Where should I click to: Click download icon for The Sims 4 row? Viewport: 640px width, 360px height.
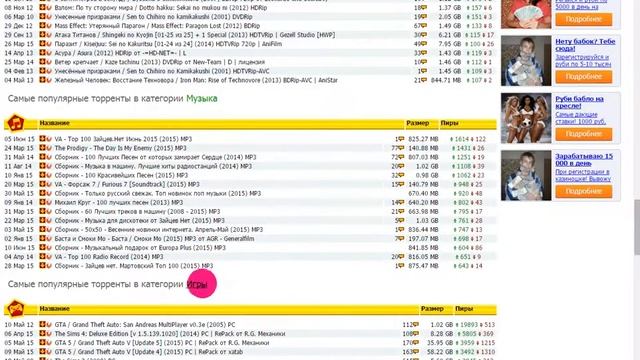click(42, 334)
